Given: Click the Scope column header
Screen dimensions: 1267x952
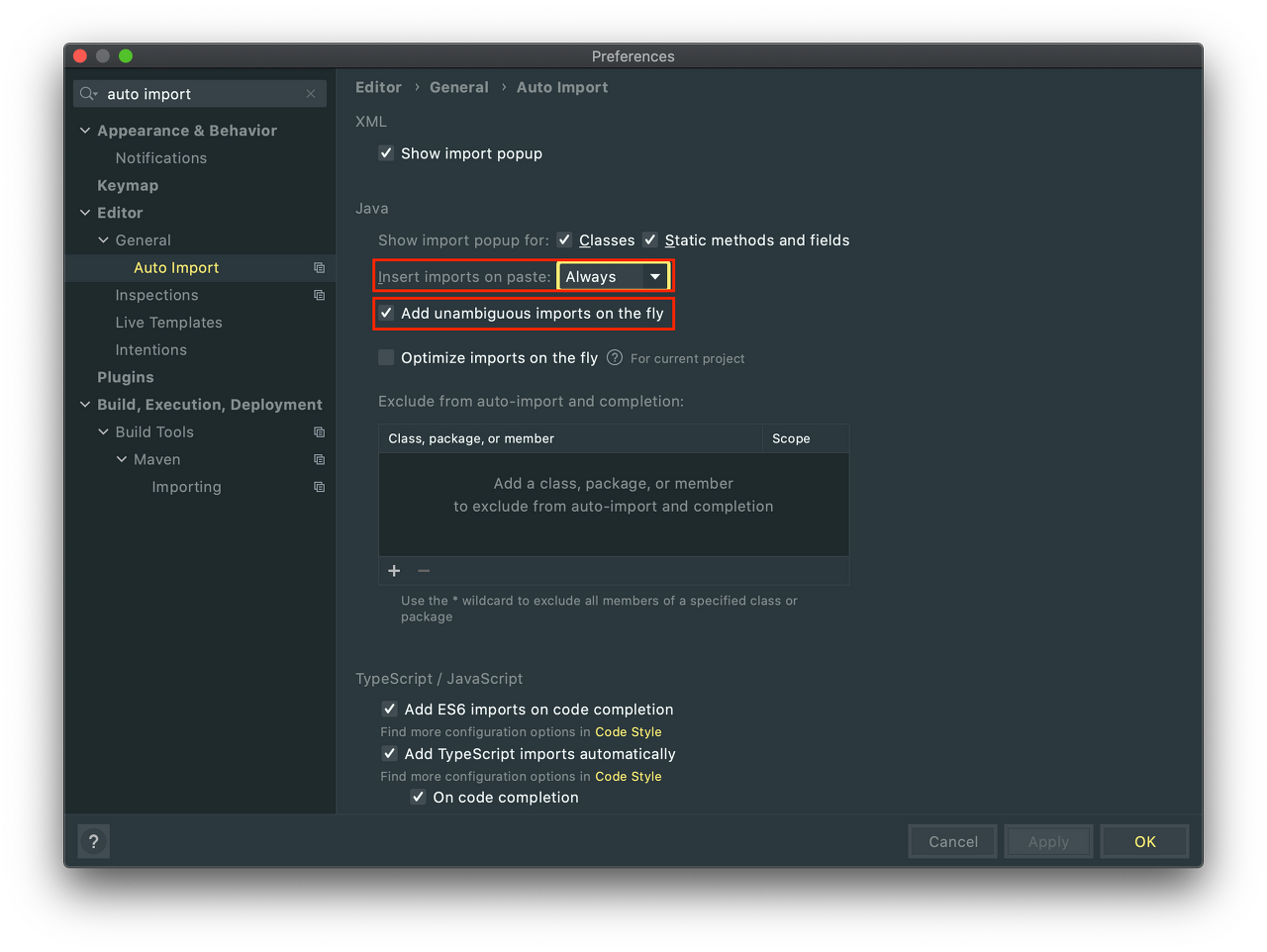Looking at the screenshot, I should pyautogui.click(x=806, y=438).
